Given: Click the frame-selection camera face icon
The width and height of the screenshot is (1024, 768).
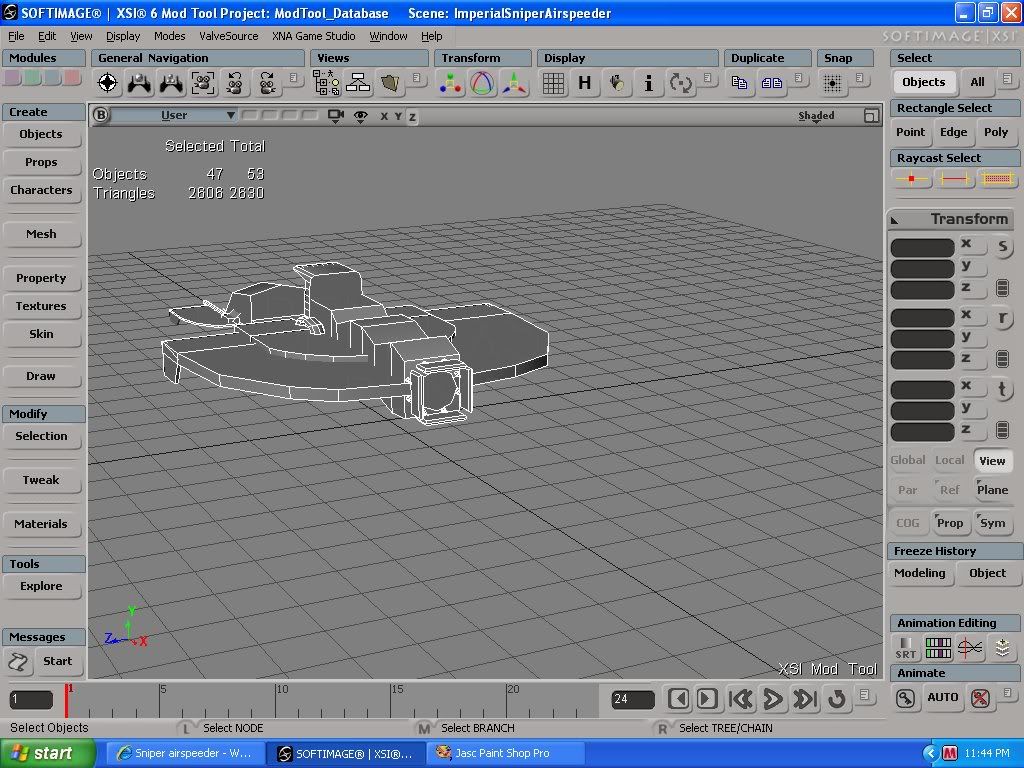Looking at the screenshot, I should [203, 83].
